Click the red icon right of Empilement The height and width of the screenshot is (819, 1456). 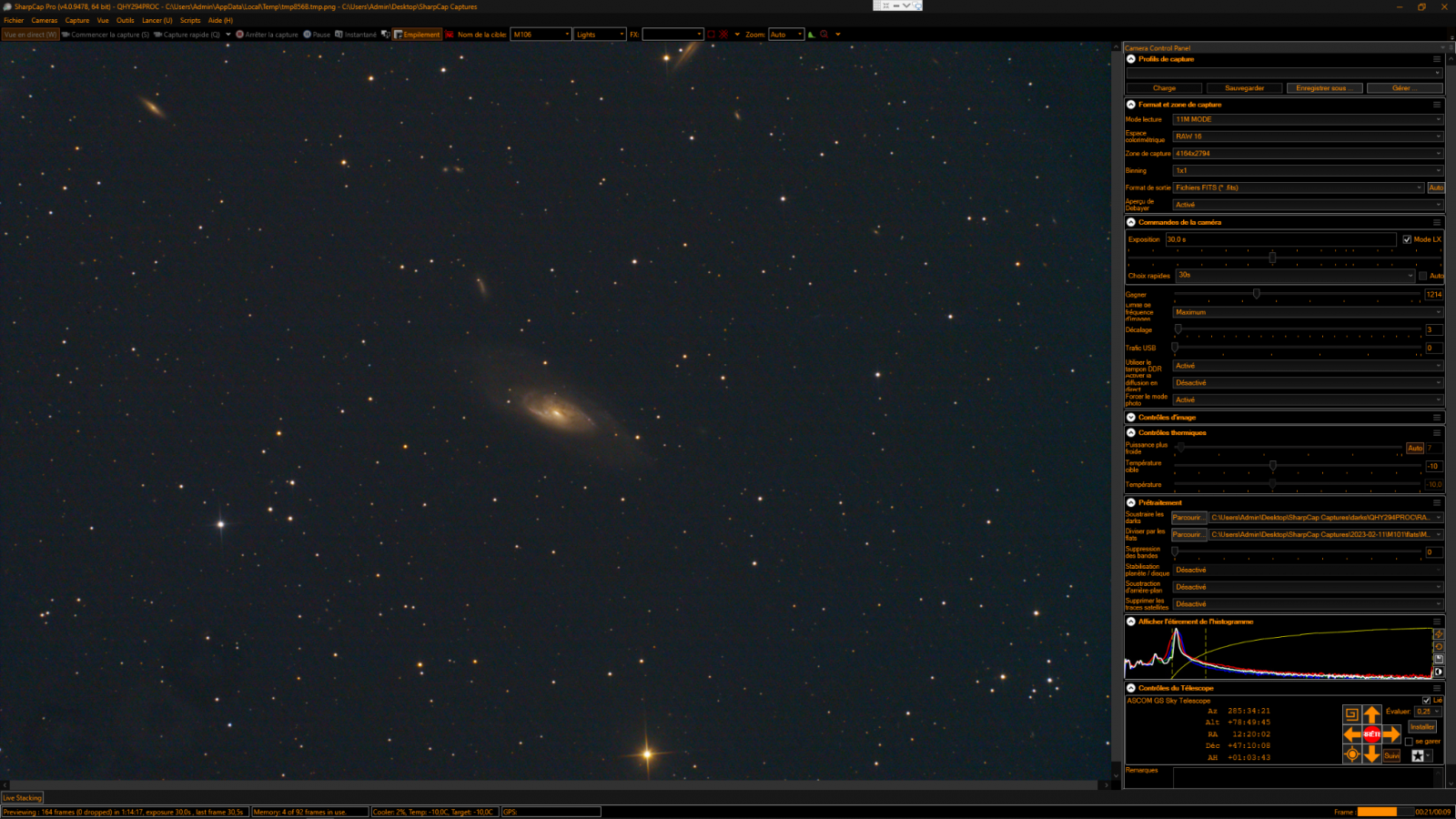pyautogui.click(x=450, y=35)
